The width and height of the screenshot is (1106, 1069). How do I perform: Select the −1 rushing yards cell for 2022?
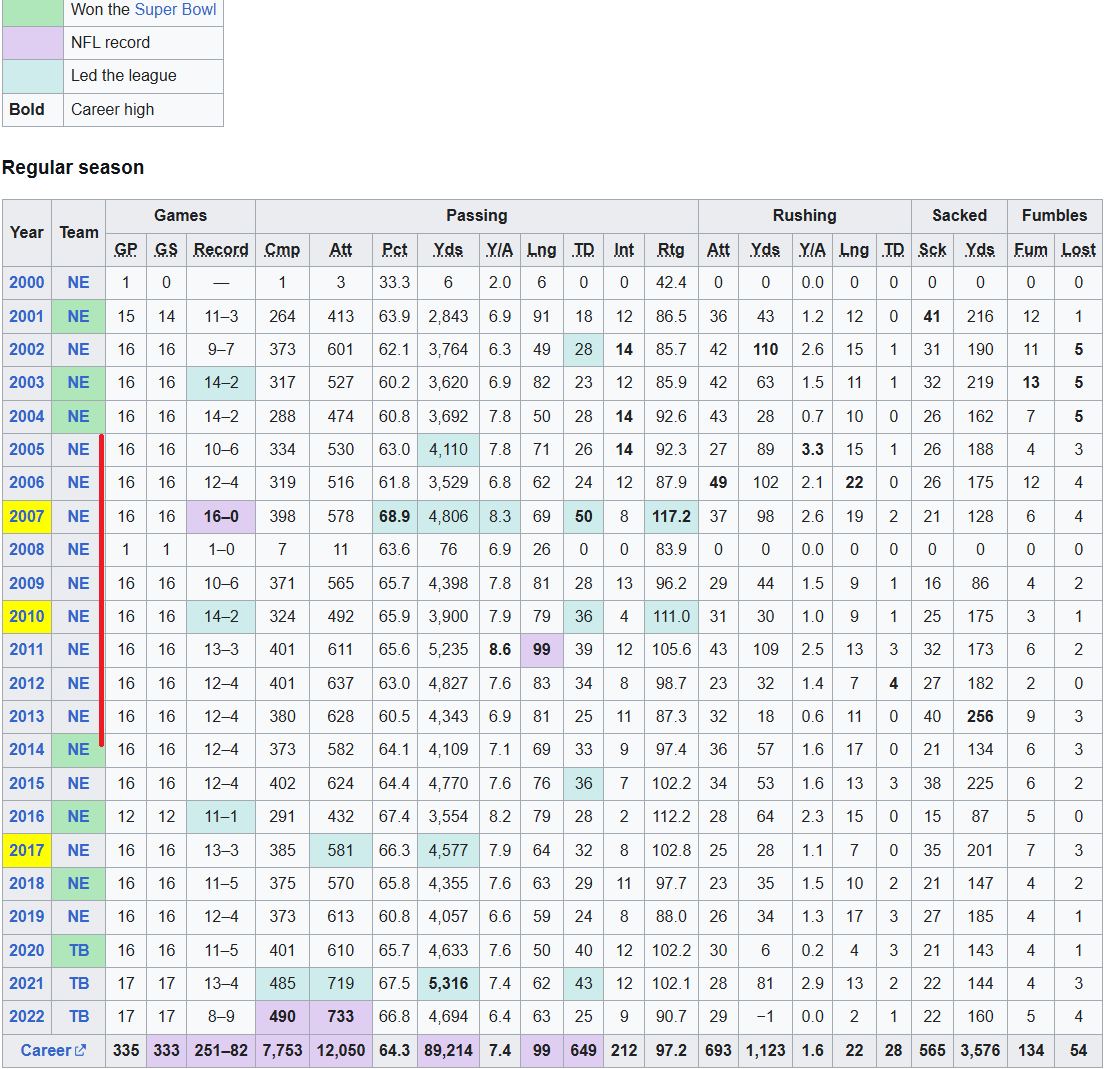765,1017
